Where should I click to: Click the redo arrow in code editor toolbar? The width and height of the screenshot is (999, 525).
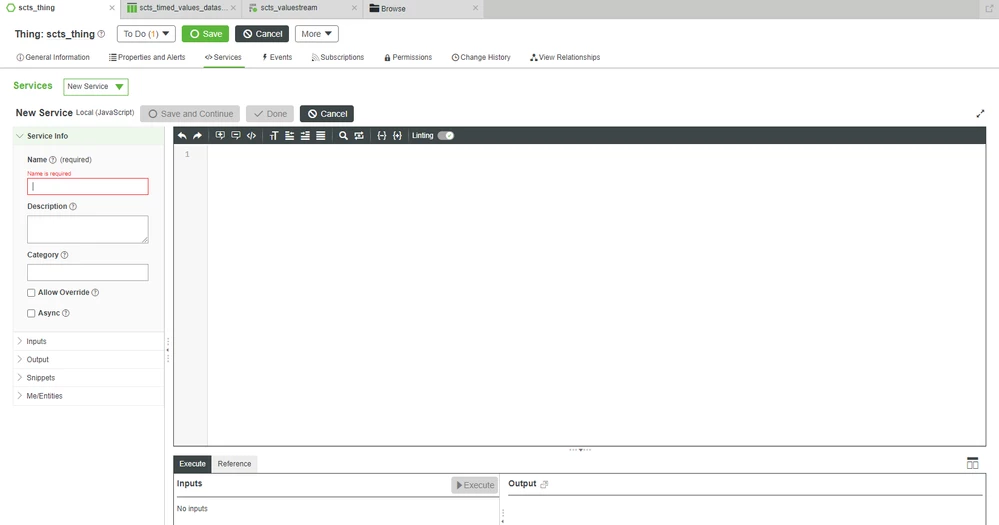198,136
